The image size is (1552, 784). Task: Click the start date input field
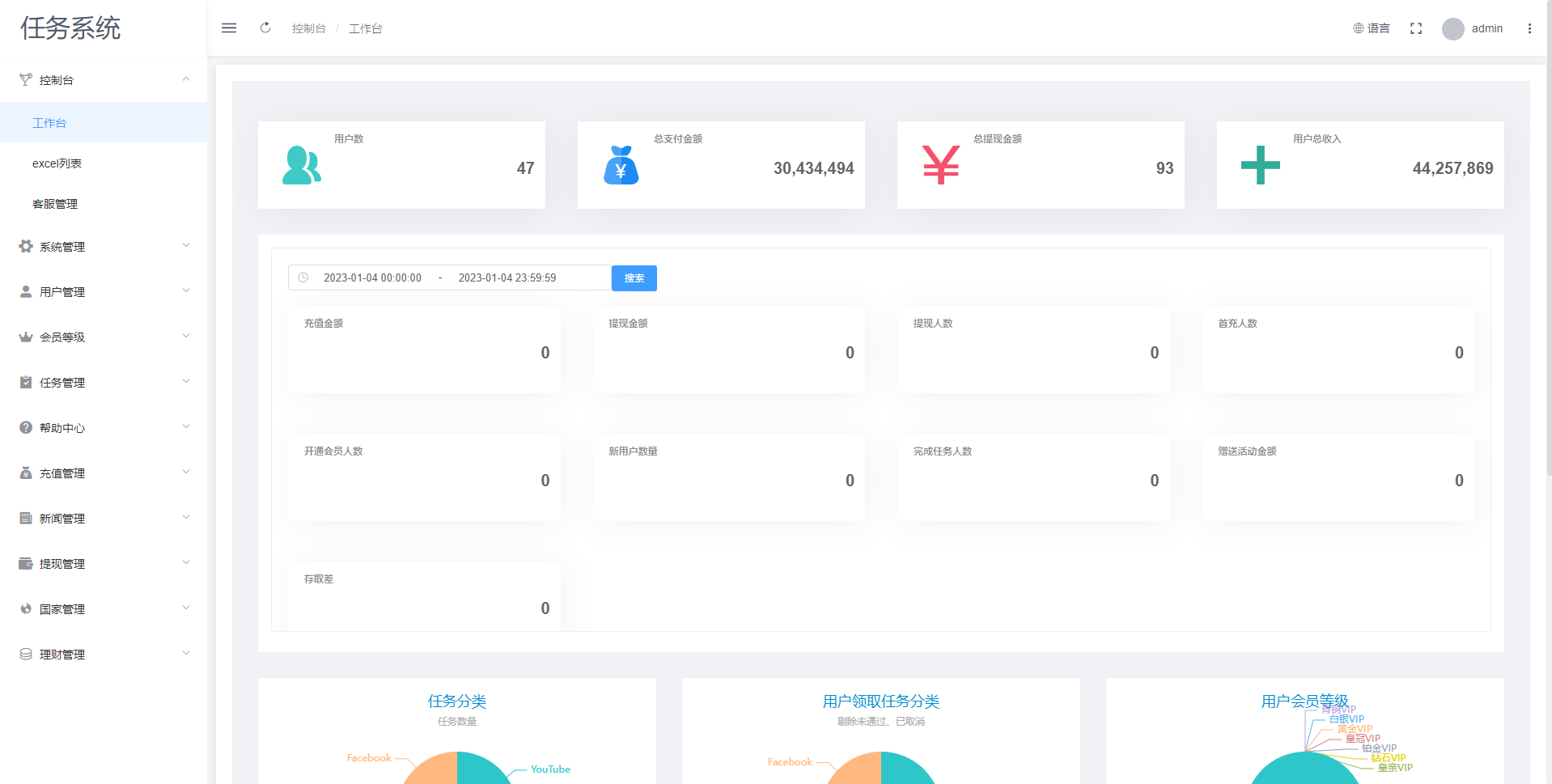[x=372, y=278]
